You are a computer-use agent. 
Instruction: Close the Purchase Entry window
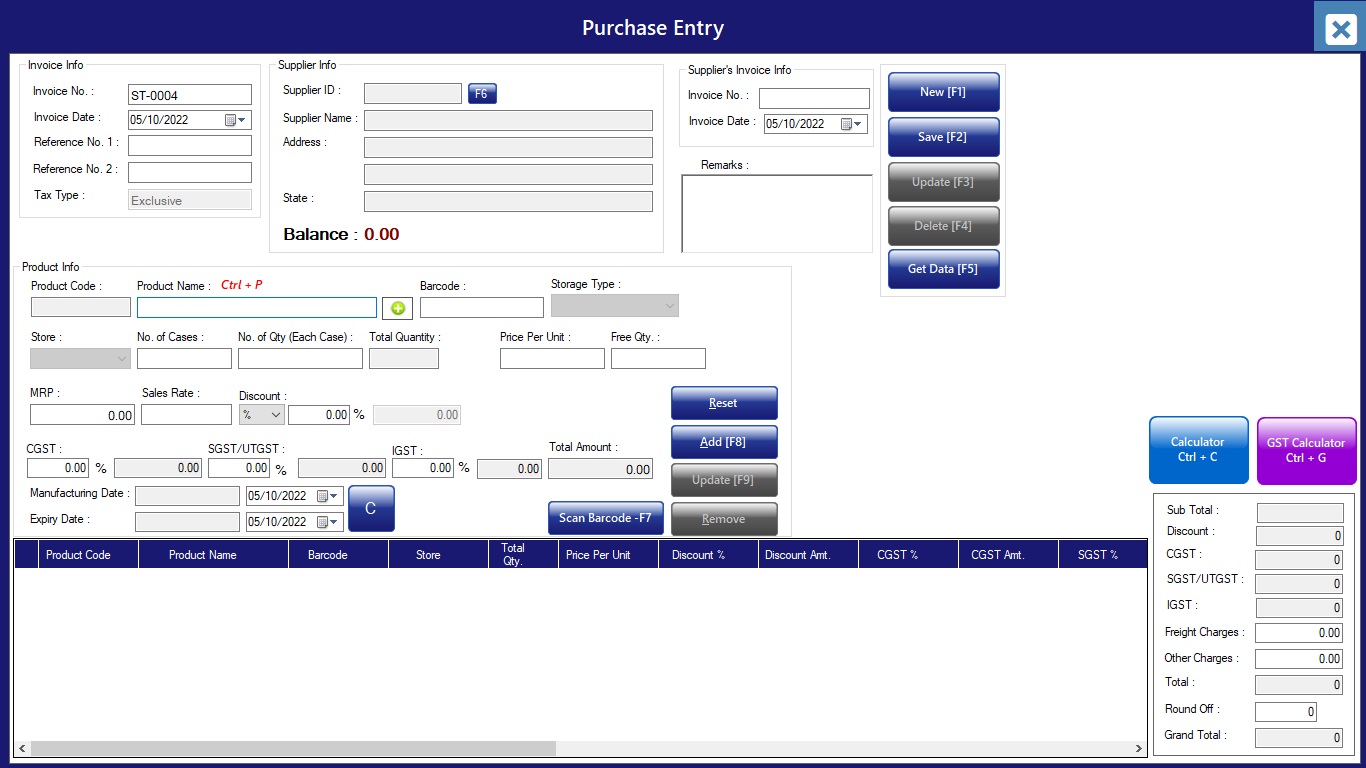pos(1340,29)
